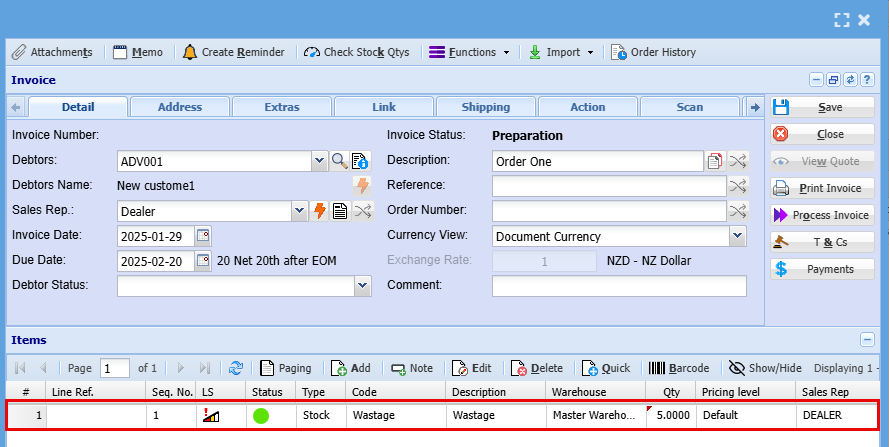Open Invoice panel help question icon

tap(867, 80)
